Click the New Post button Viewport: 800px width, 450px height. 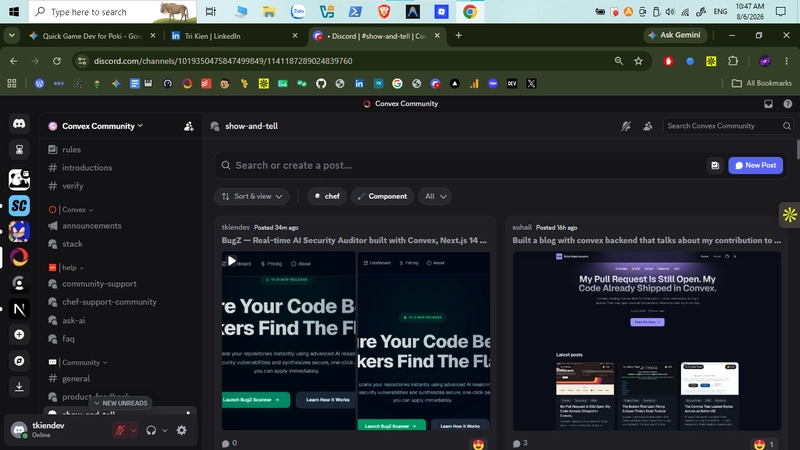click(x=756, y=165)
